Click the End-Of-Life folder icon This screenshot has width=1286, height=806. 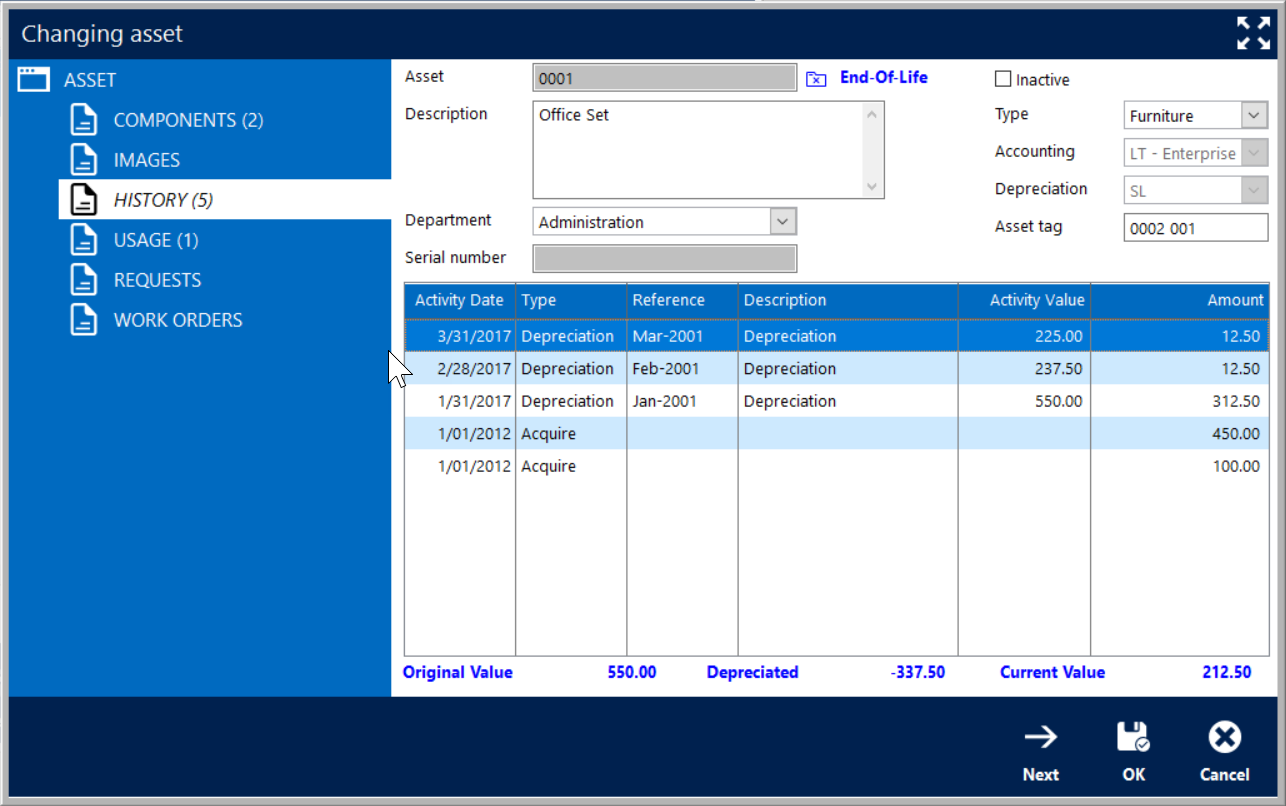click(x=816, y=79)
